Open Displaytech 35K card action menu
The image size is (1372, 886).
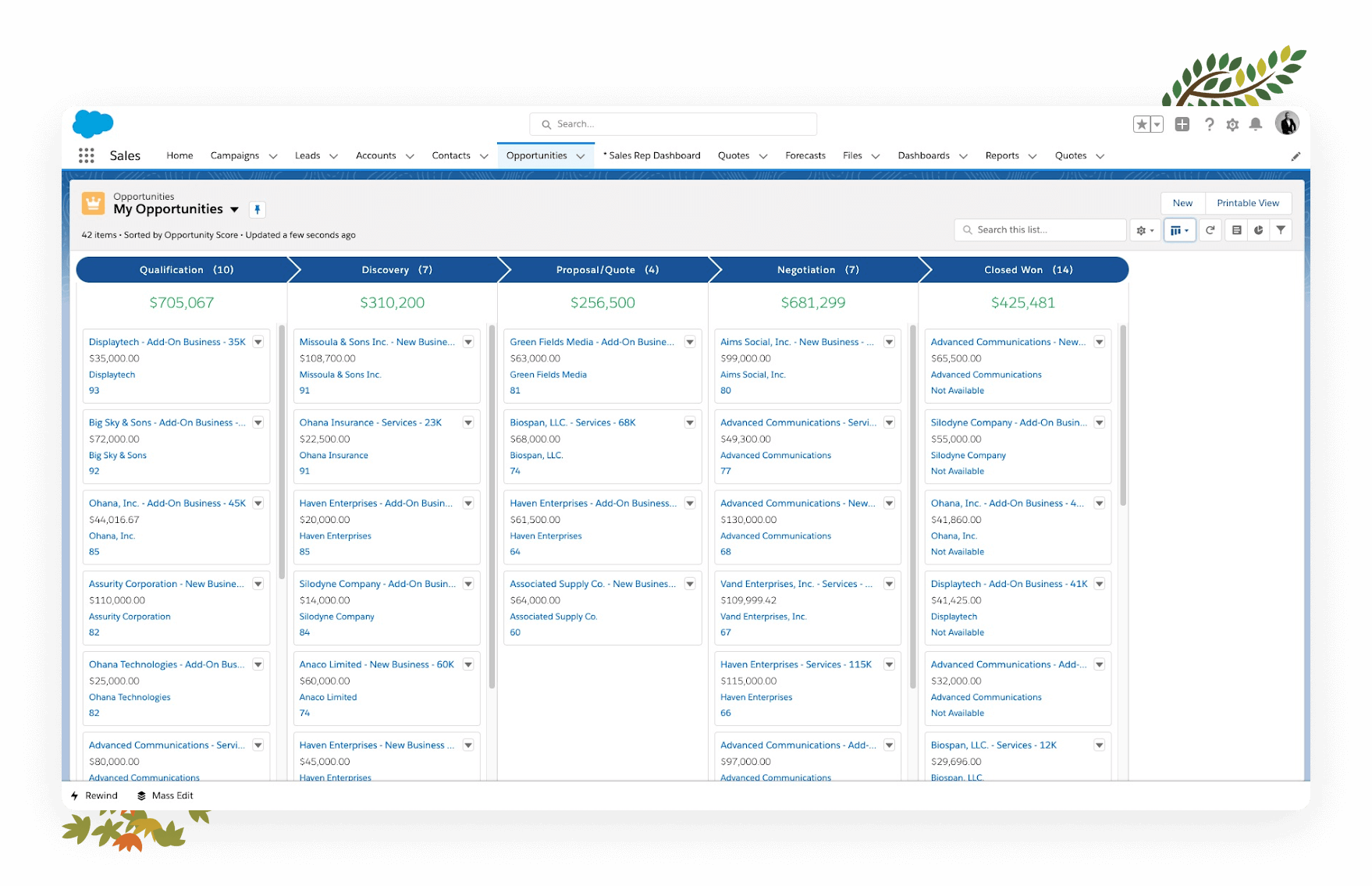(x=258, y=342)
